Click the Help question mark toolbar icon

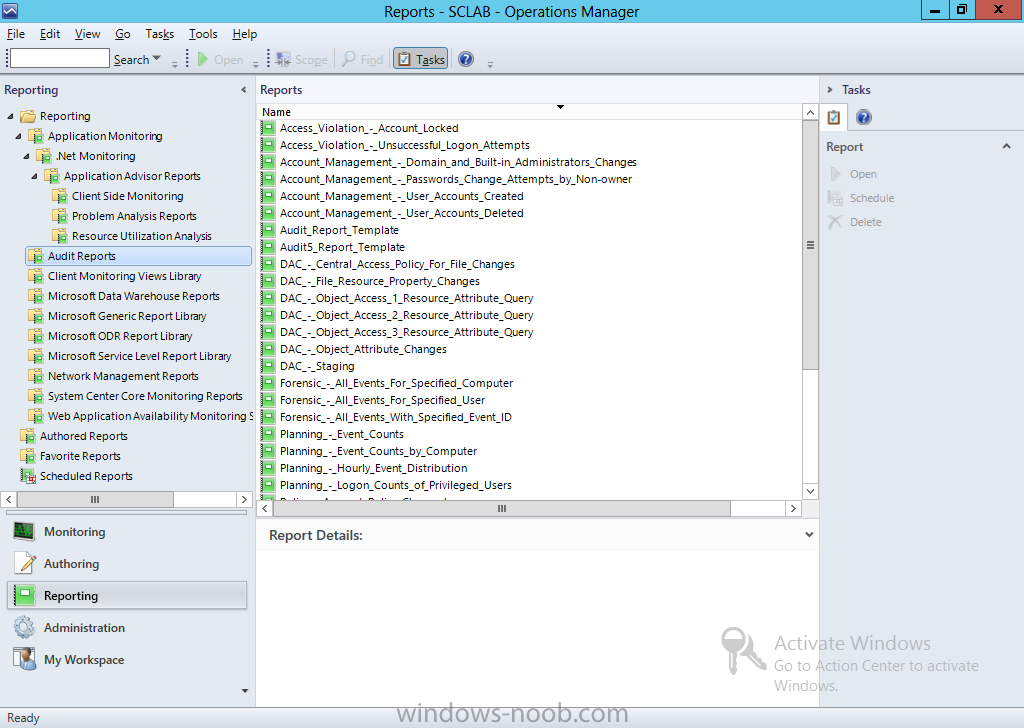point(466,59)
